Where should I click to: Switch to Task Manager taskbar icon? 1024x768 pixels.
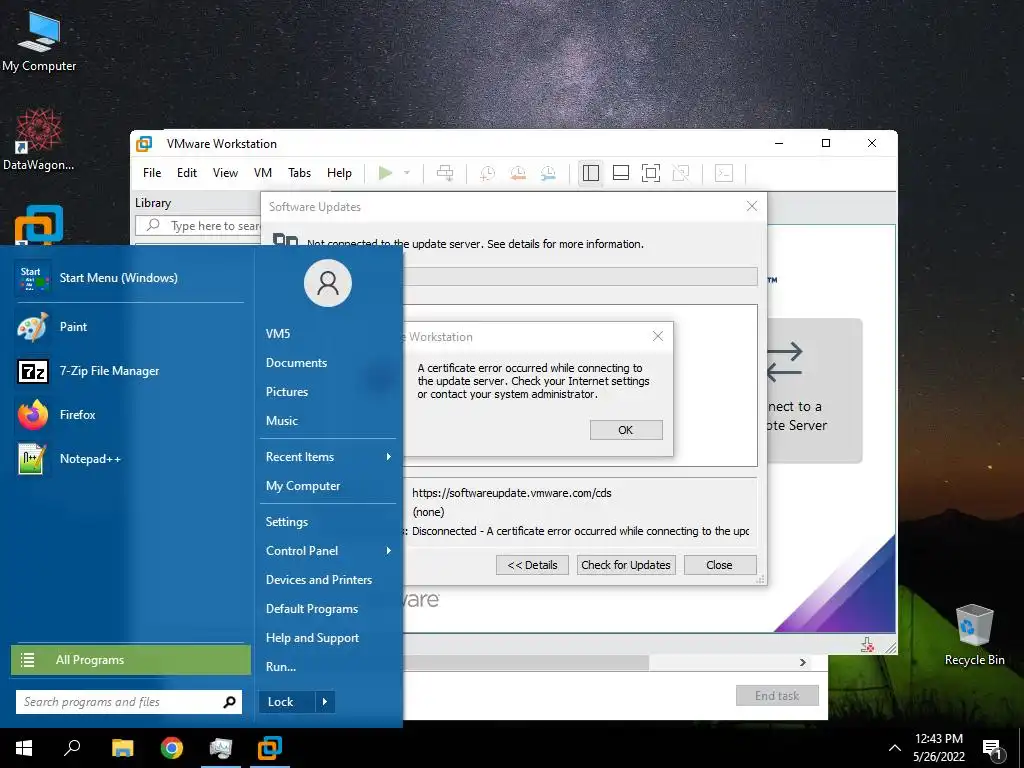click(x=221, y=748)
